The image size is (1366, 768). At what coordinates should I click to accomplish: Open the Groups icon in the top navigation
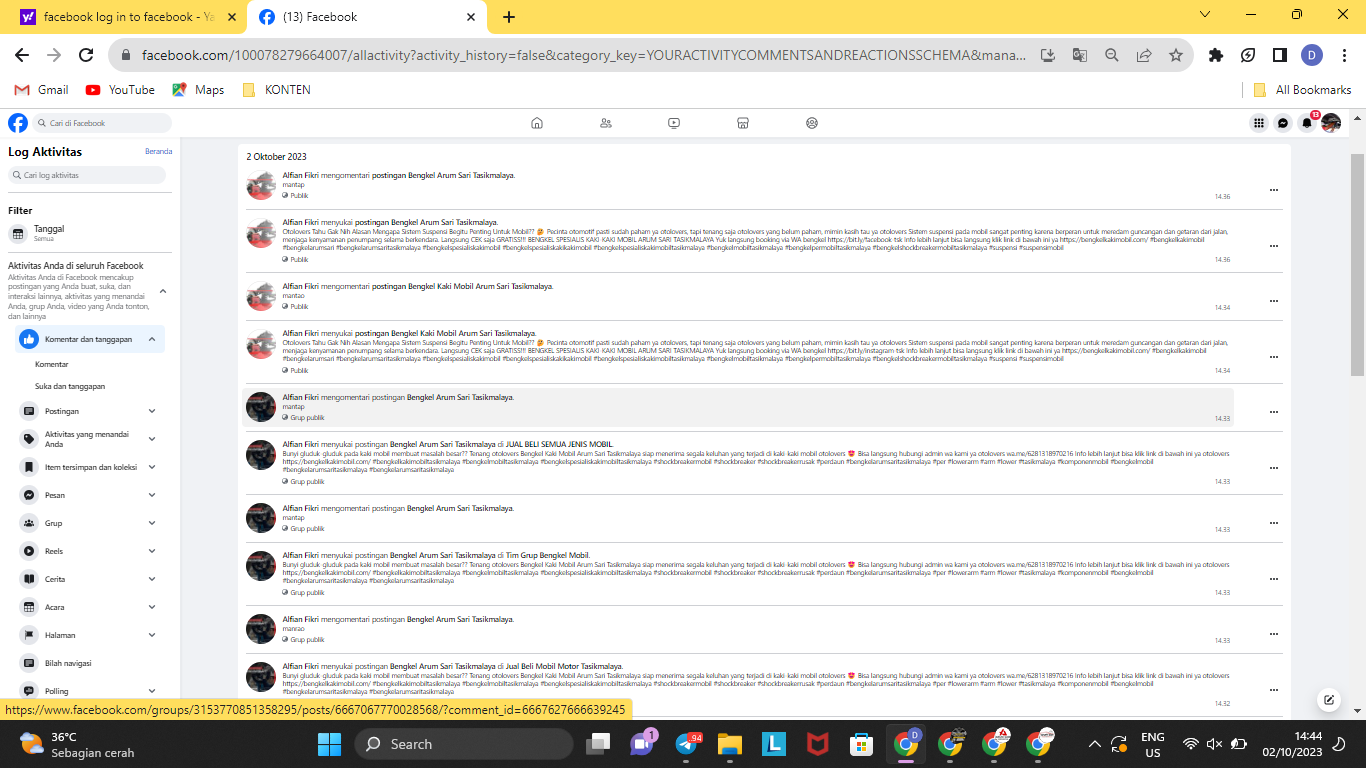(812, 123)
